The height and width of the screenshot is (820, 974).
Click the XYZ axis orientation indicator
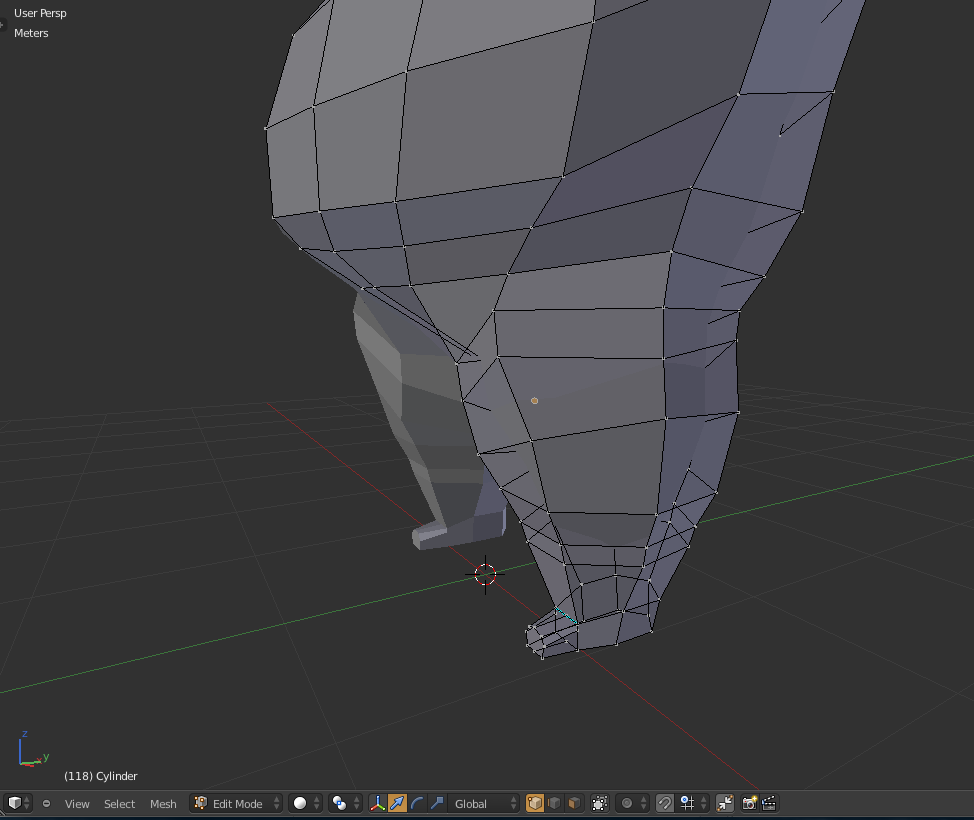(x=33, y=749)
